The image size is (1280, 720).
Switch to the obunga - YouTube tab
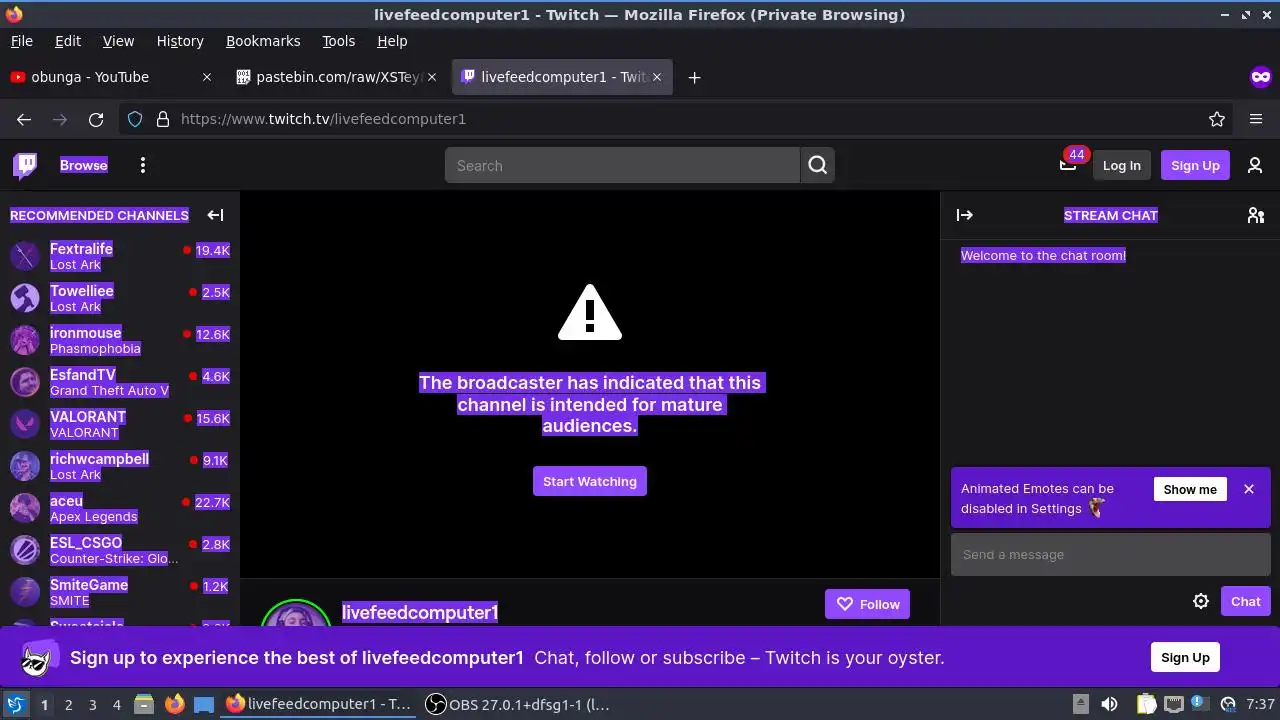pyautogui.click(x=112, y=77)
